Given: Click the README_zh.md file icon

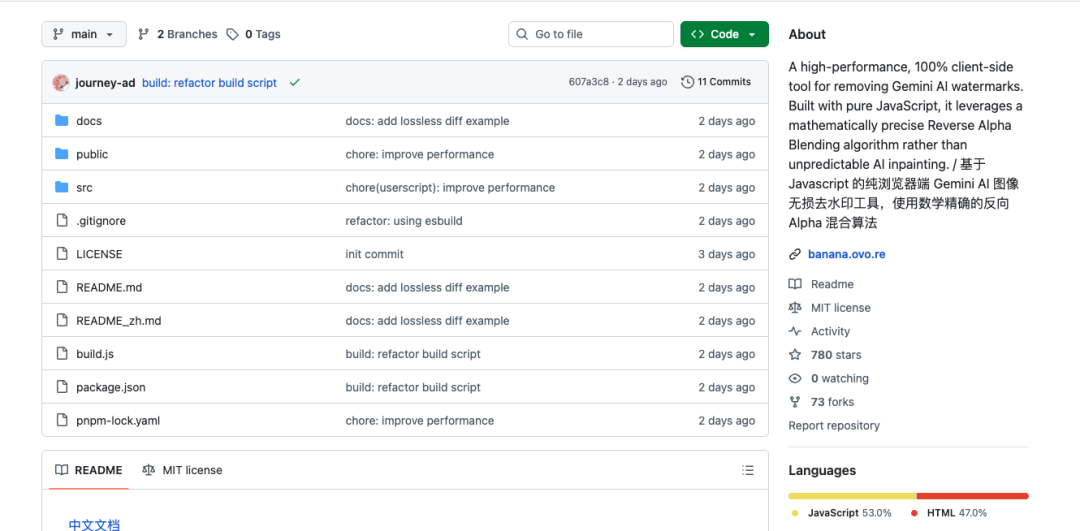Looking at the screenshot, I should tap(62, 320).
